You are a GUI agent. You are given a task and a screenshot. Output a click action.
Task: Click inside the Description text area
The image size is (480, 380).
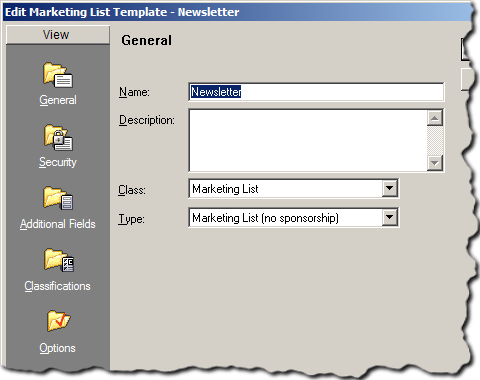(x=308, y=140)
